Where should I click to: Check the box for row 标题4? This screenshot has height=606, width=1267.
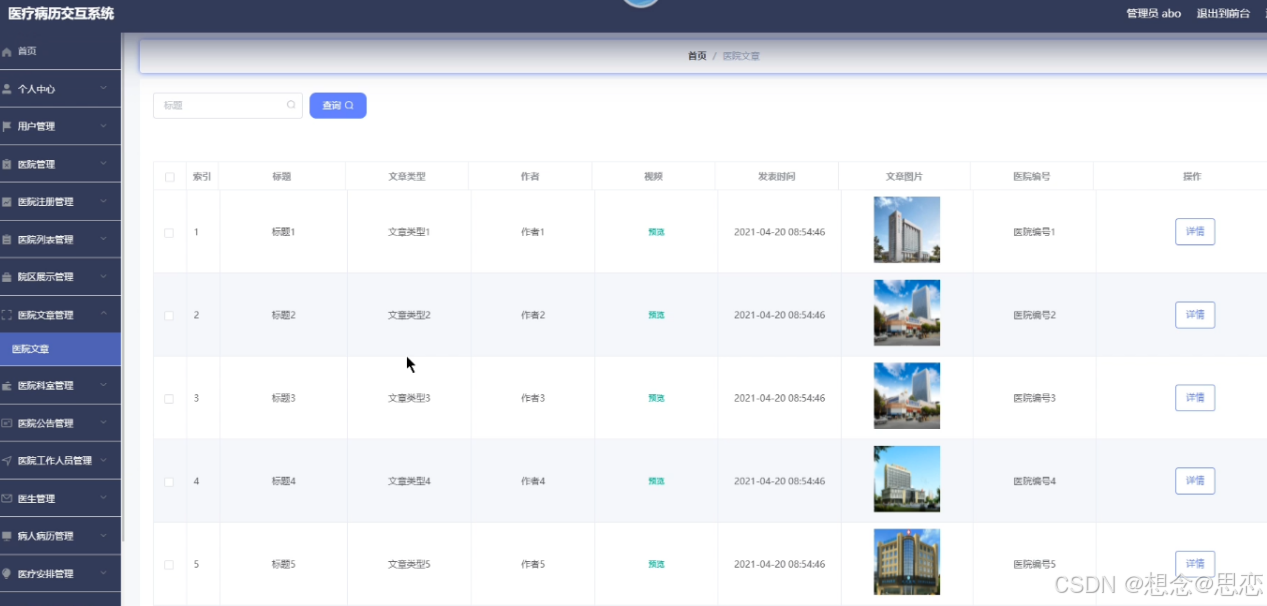169,481
